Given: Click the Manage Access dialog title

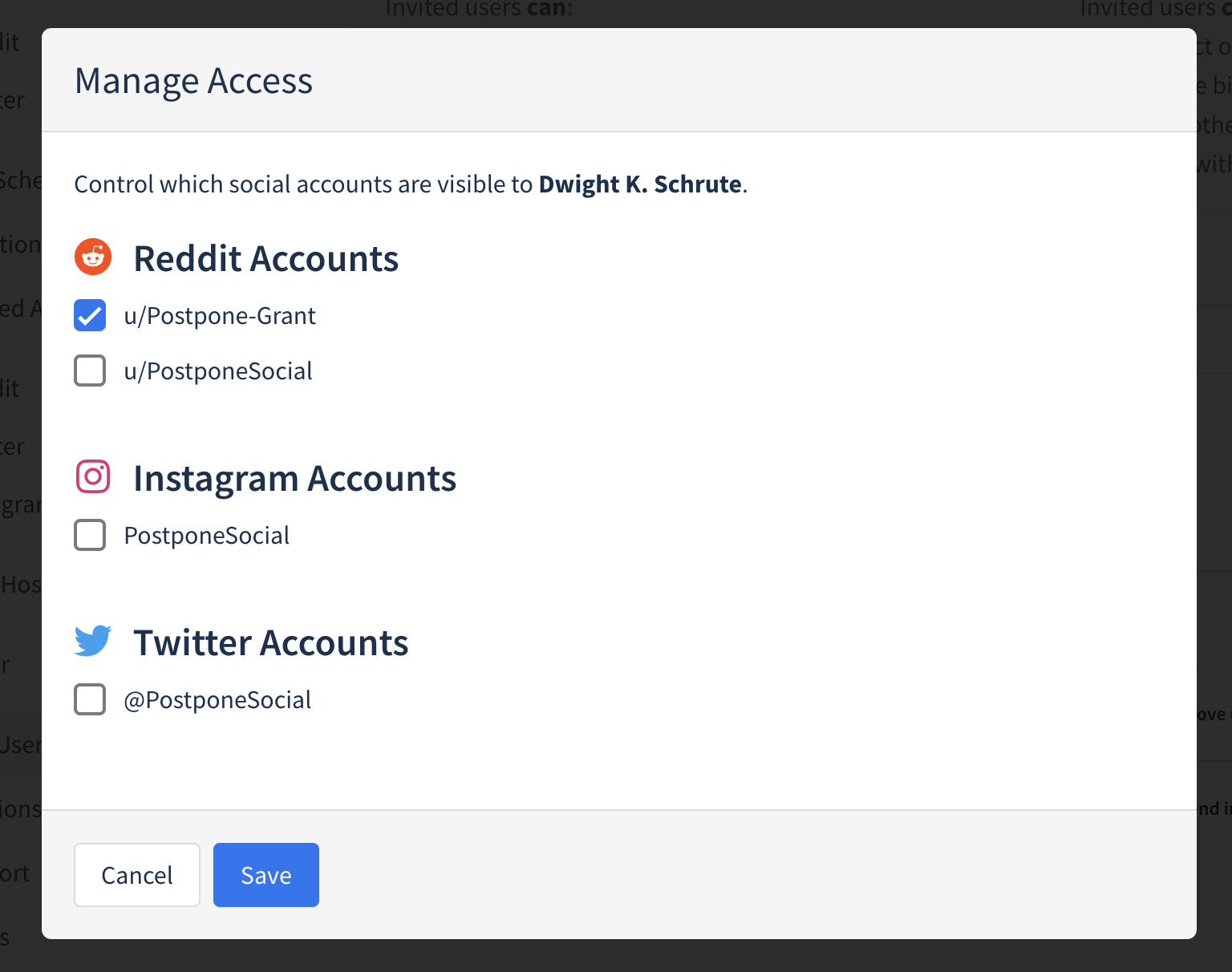Looking at the screenshot, I should click(194, 81).
